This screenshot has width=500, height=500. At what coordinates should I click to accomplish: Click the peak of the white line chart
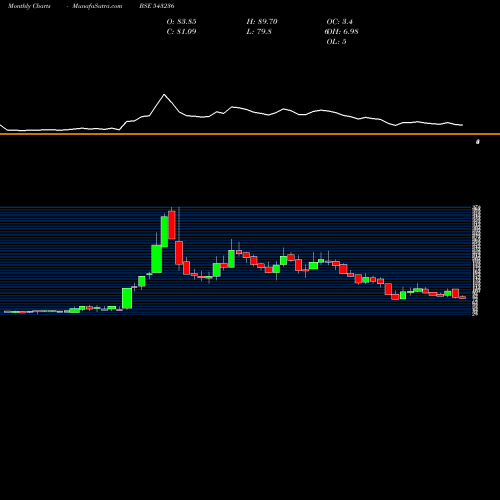(164, 95)
